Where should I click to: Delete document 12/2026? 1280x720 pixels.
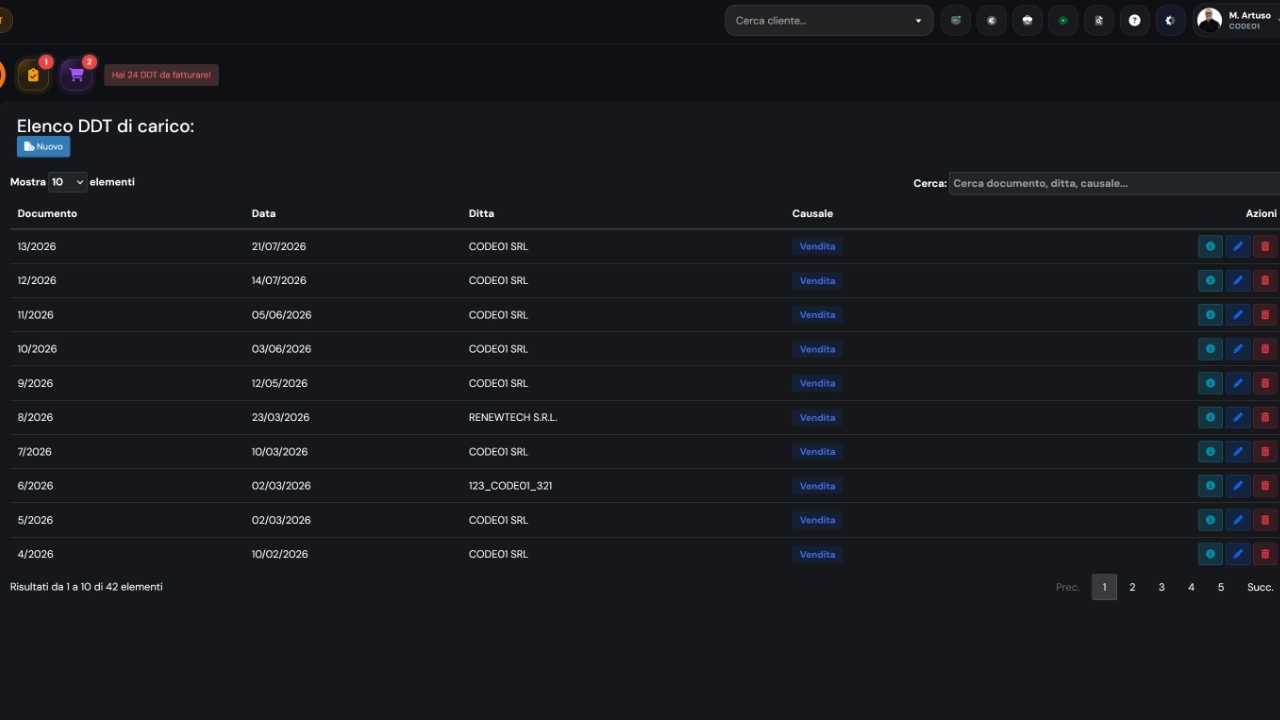pos(1265,280)
